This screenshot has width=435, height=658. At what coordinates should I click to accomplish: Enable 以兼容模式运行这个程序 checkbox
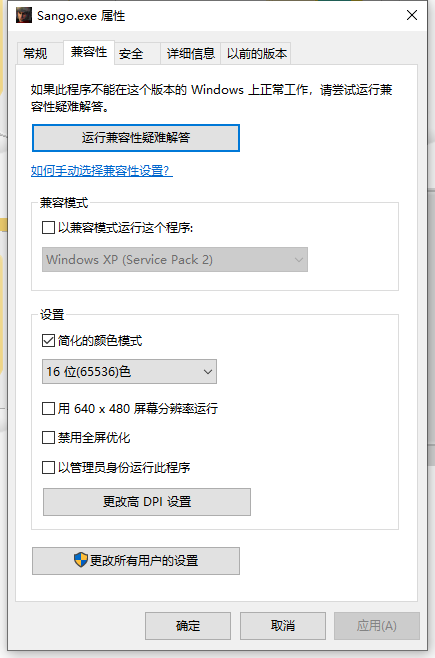click(48, 227)
